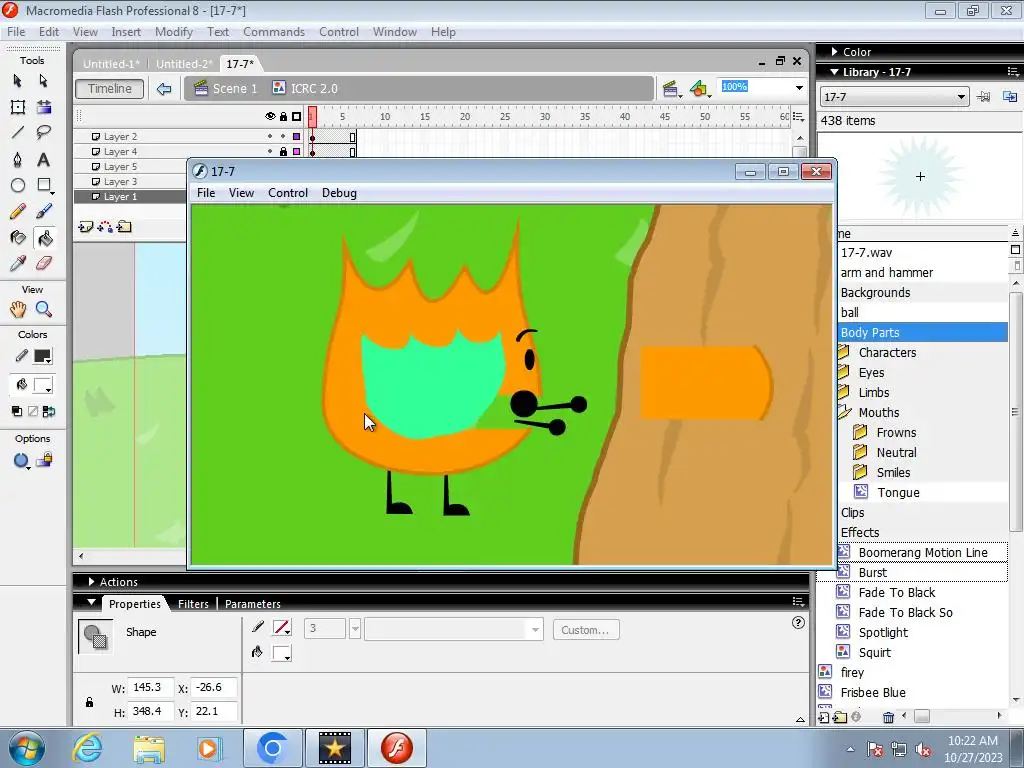Image resolution: width=1024 pixels, height=768 pixels.
Task: Toggle Layer 2 outline square
Action: point(296,136)
